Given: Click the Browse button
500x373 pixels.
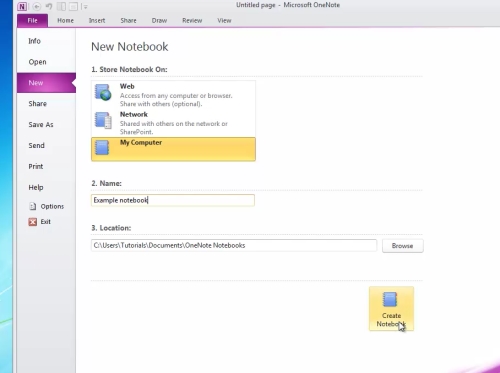Looking at the screenshot, I should 403,246.
